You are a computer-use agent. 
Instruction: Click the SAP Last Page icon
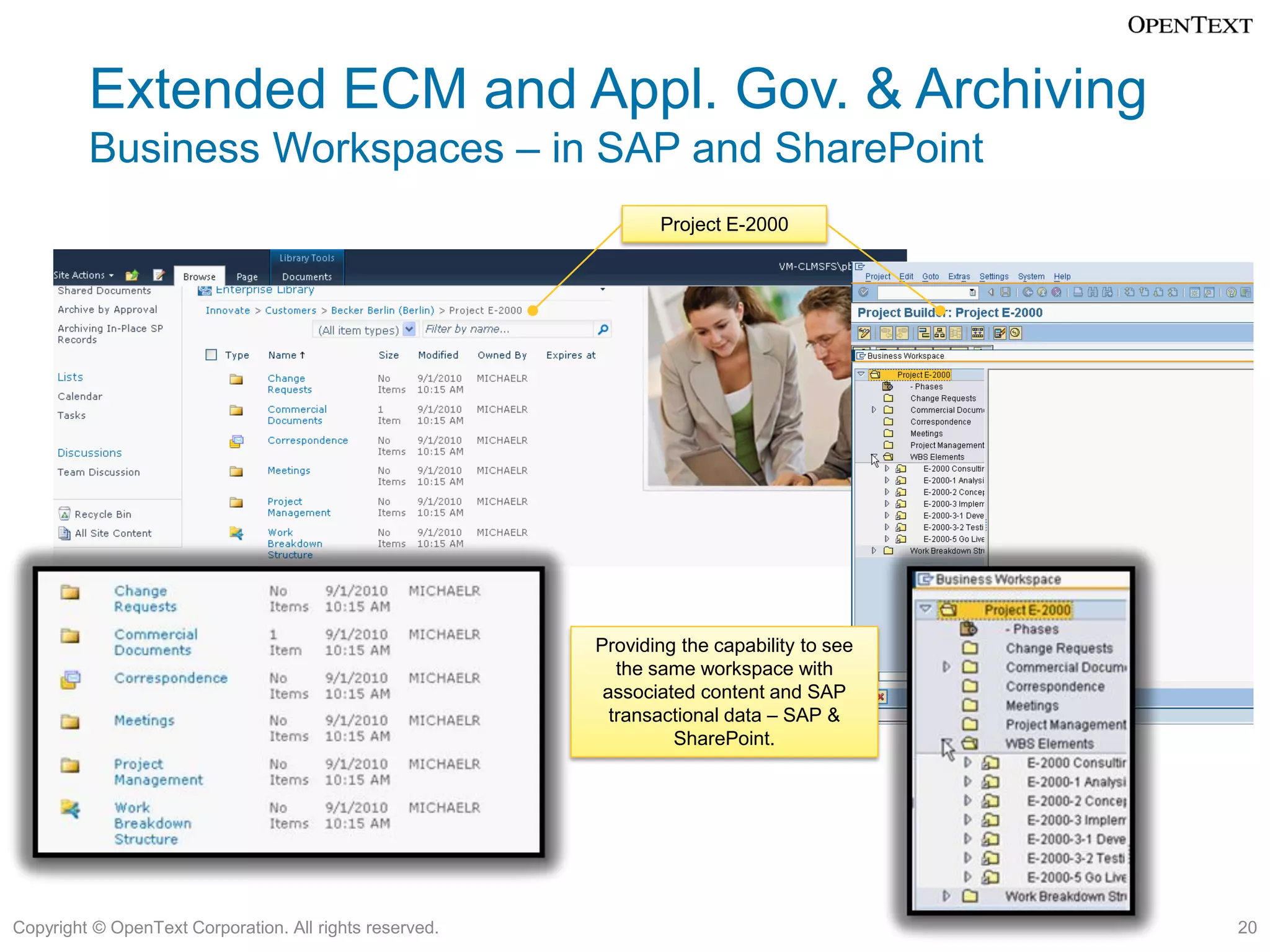[1172, 293]
